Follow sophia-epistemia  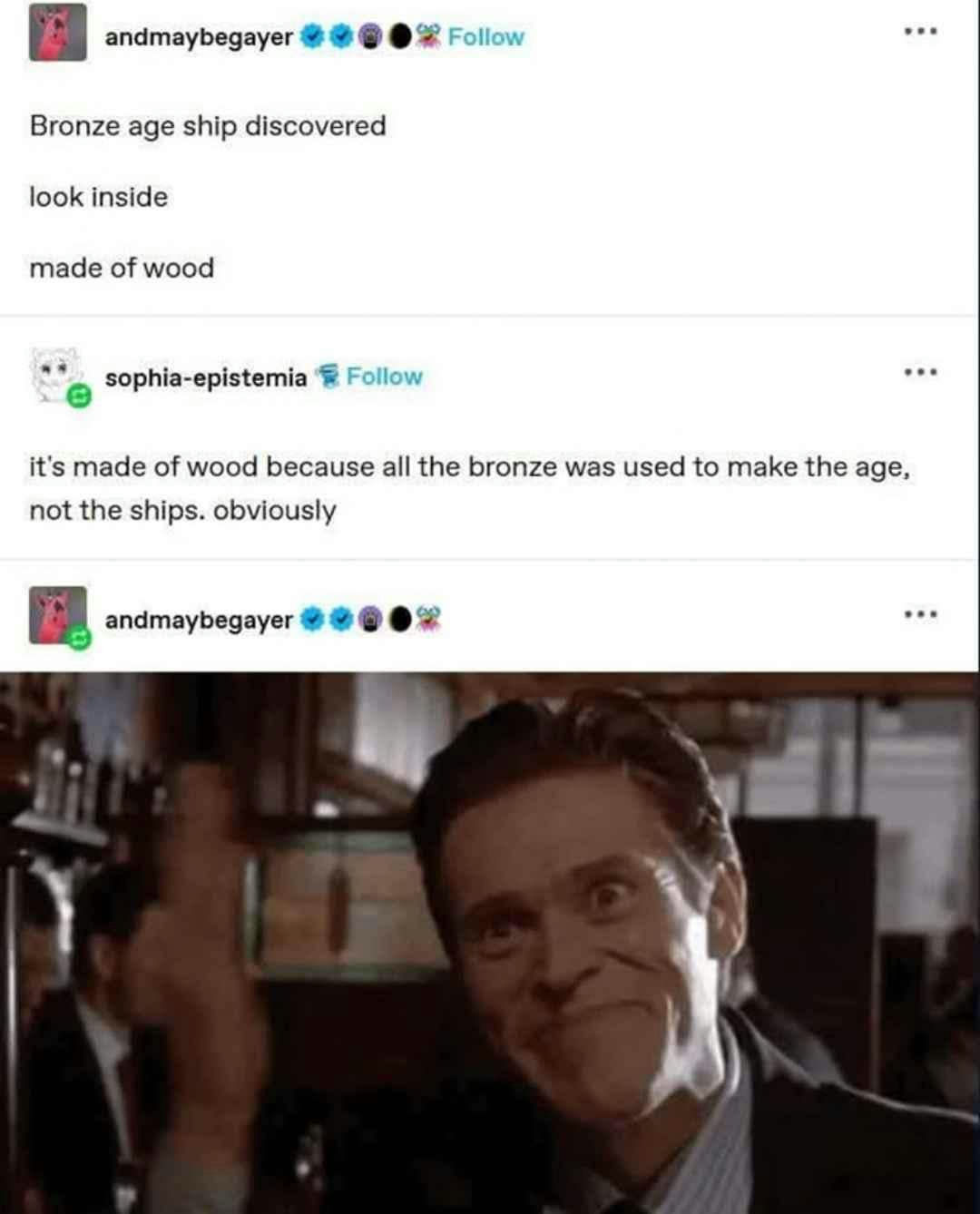pyautogui.click(x=385, y=377)
